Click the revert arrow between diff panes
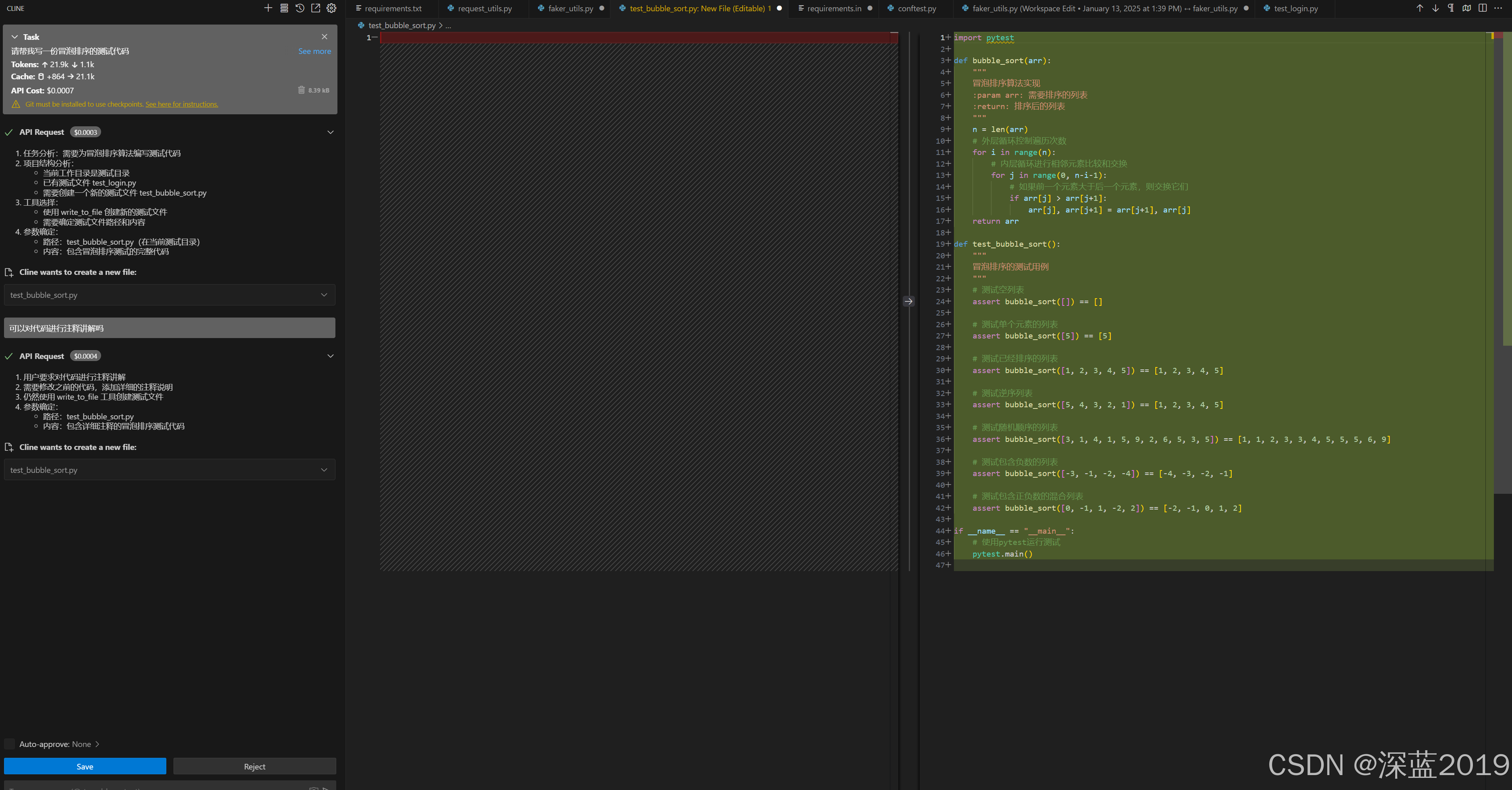The height and width of the screenshot is (790, 1512). click(908, 301)
